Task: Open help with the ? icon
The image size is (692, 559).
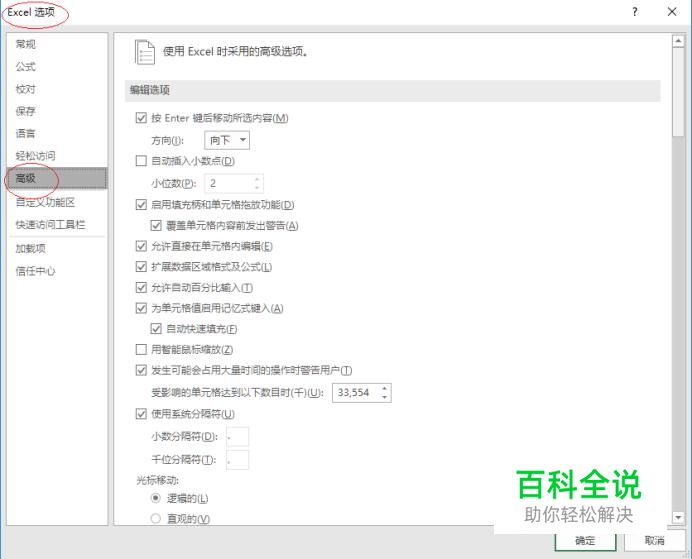Action: pos(635,12)
